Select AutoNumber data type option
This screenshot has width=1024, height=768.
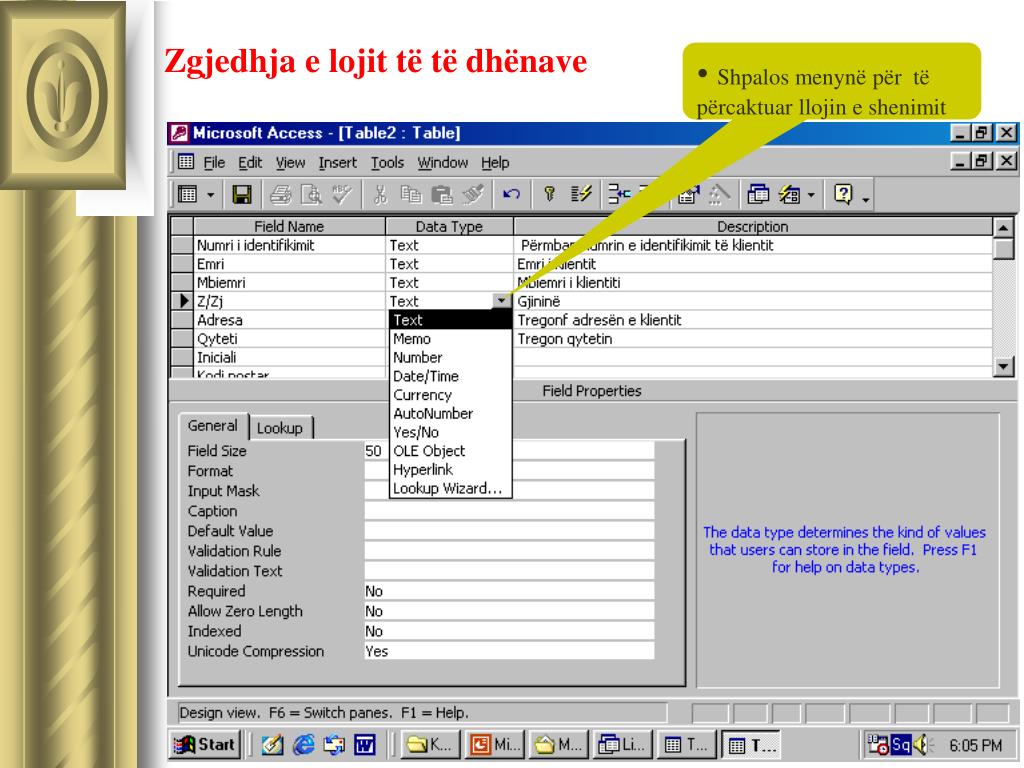click(x=450, y=413)
